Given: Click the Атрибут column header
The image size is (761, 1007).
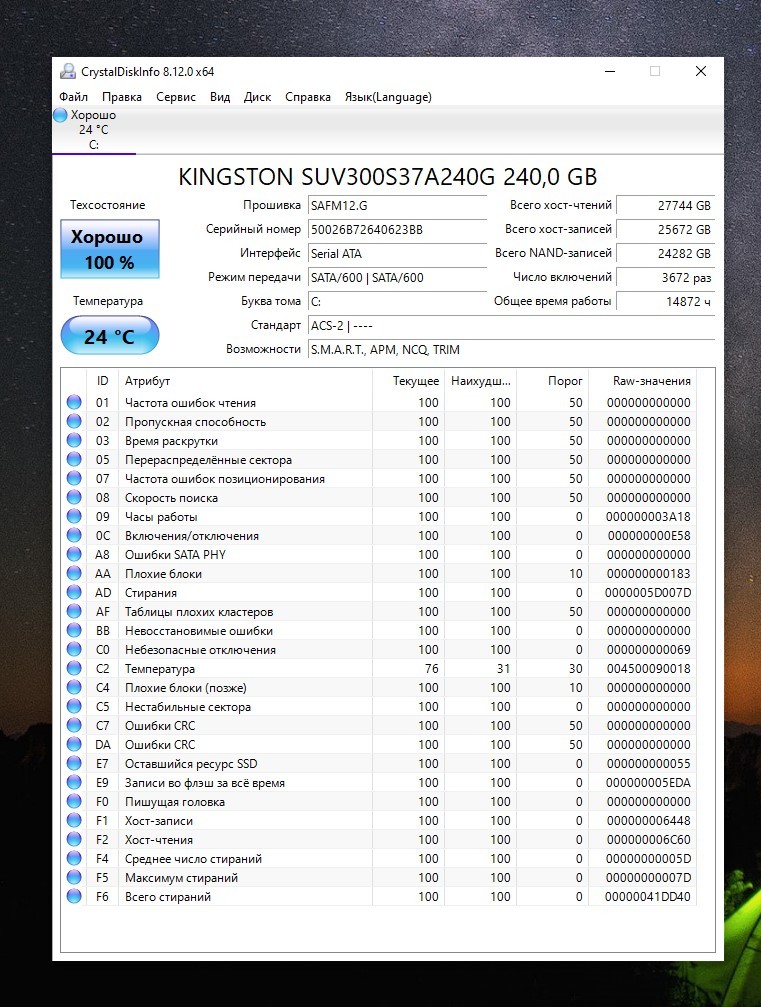Looking at the screenshot, I should [x=245, y=381].
